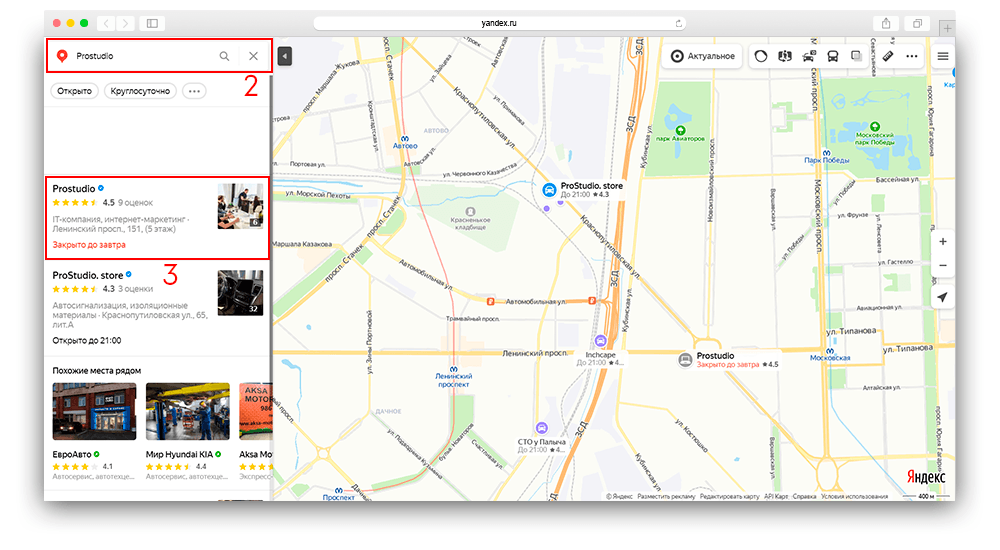Click Московский парк Победы green marker
Screen dimensions: 1000x550
point(875,127)
